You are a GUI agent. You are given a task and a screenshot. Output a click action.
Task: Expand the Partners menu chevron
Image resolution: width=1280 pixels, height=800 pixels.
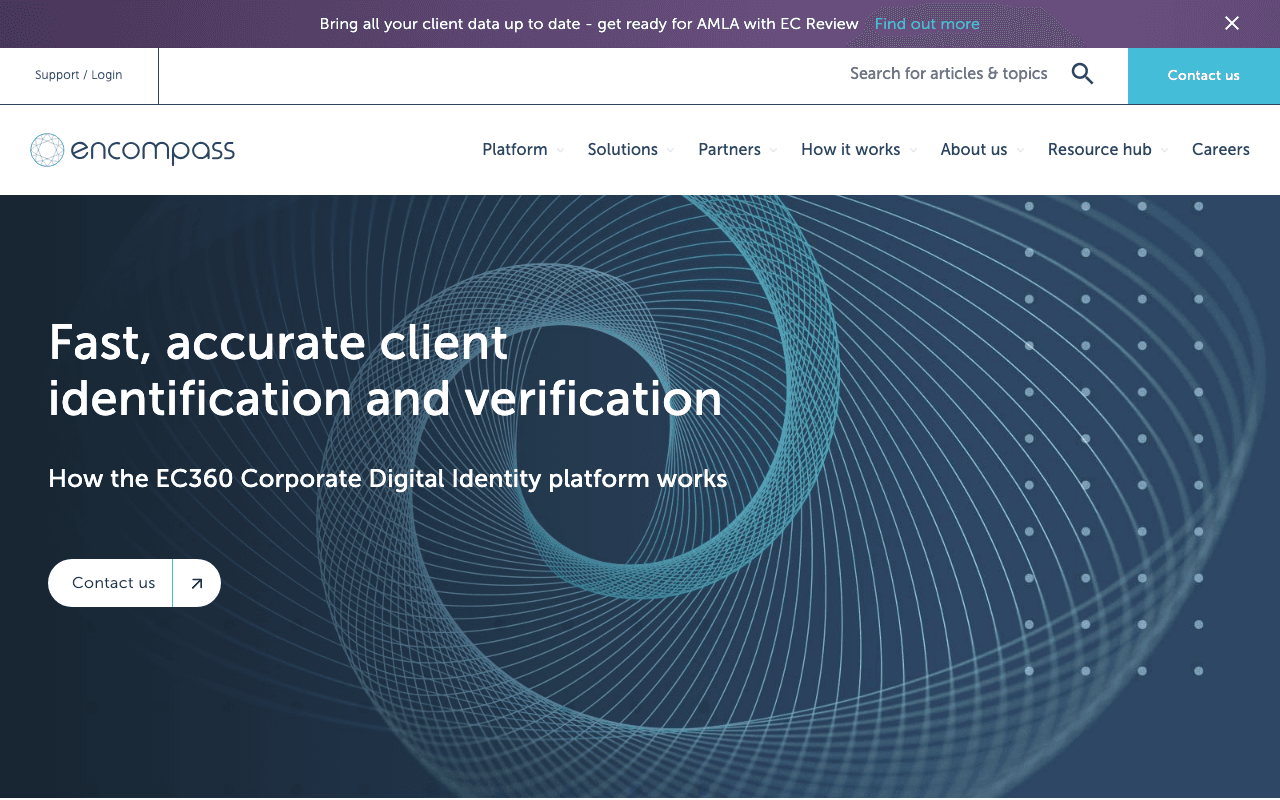(x=773, y=151)
